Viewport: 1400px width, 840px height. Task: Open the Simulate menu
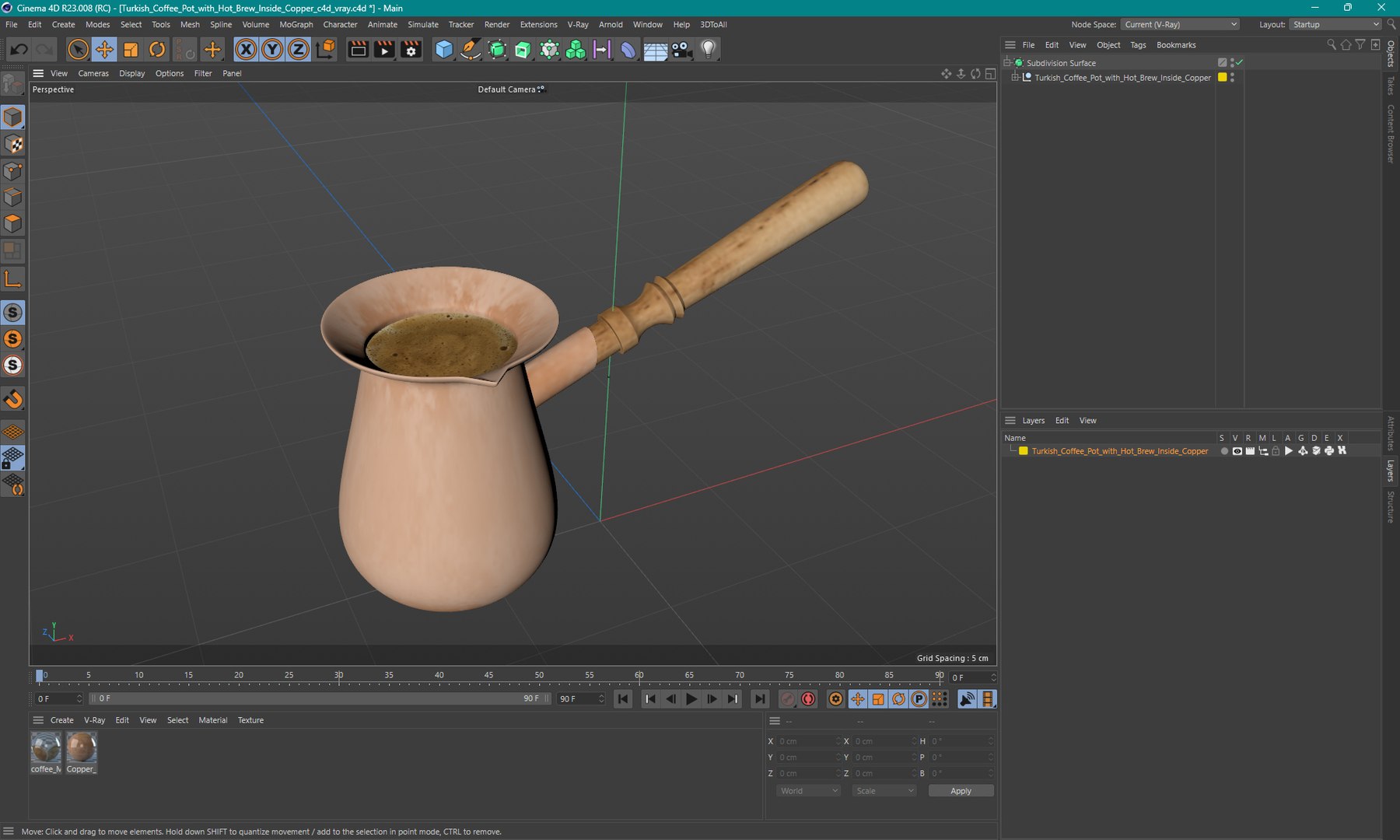point(423,25)
